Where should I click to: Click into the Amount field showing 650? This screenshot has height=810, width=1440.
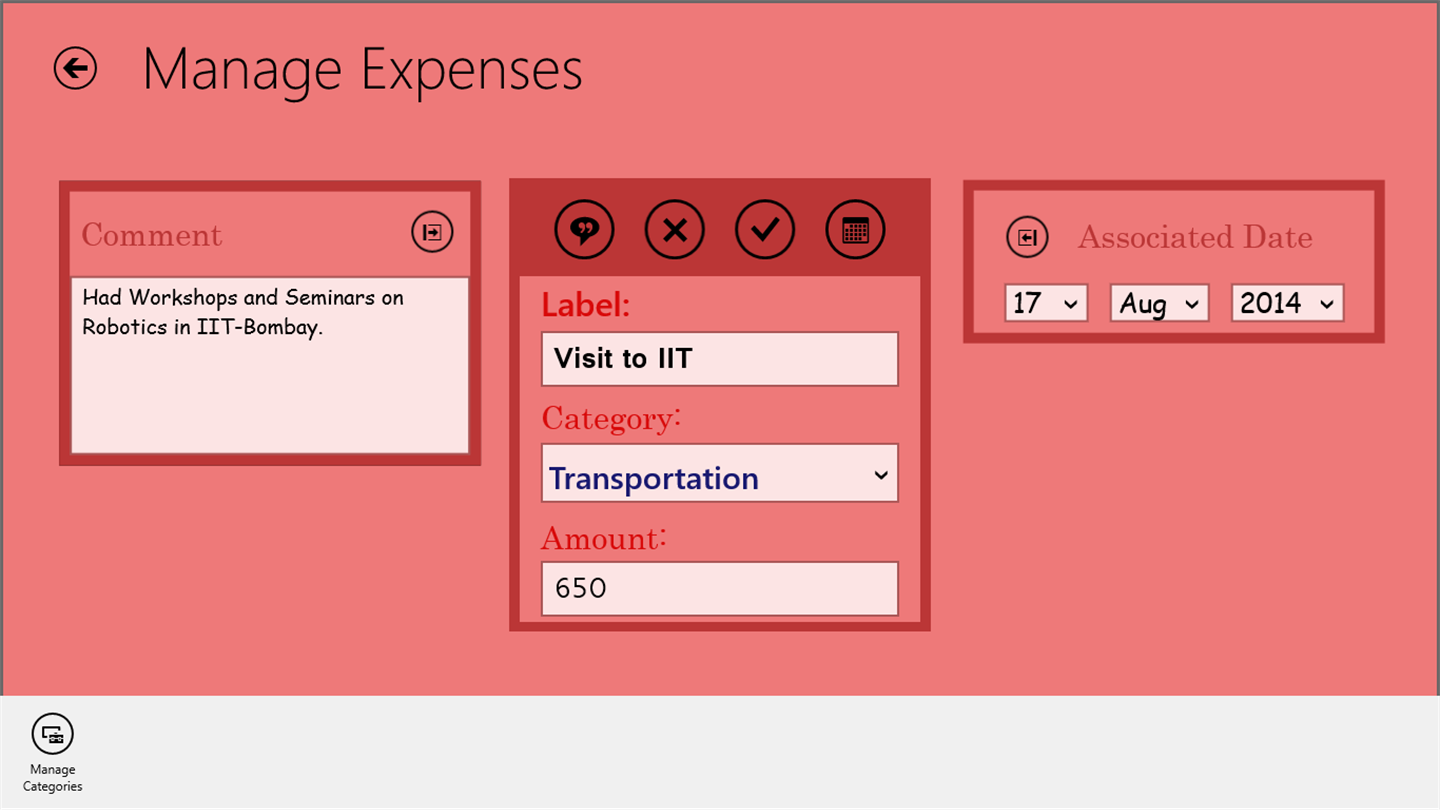coord(720,589)
